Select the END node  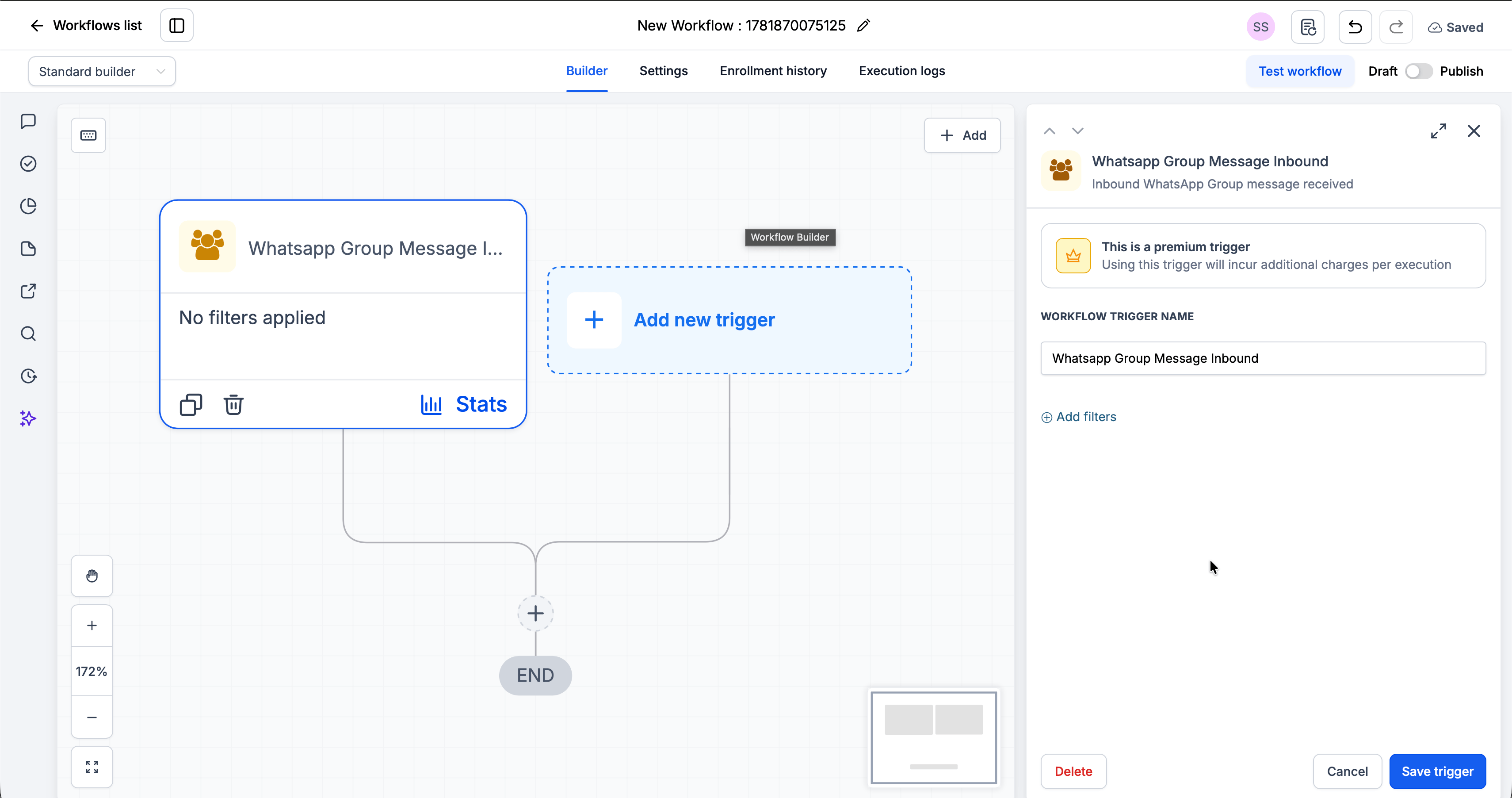pos(535,675)
